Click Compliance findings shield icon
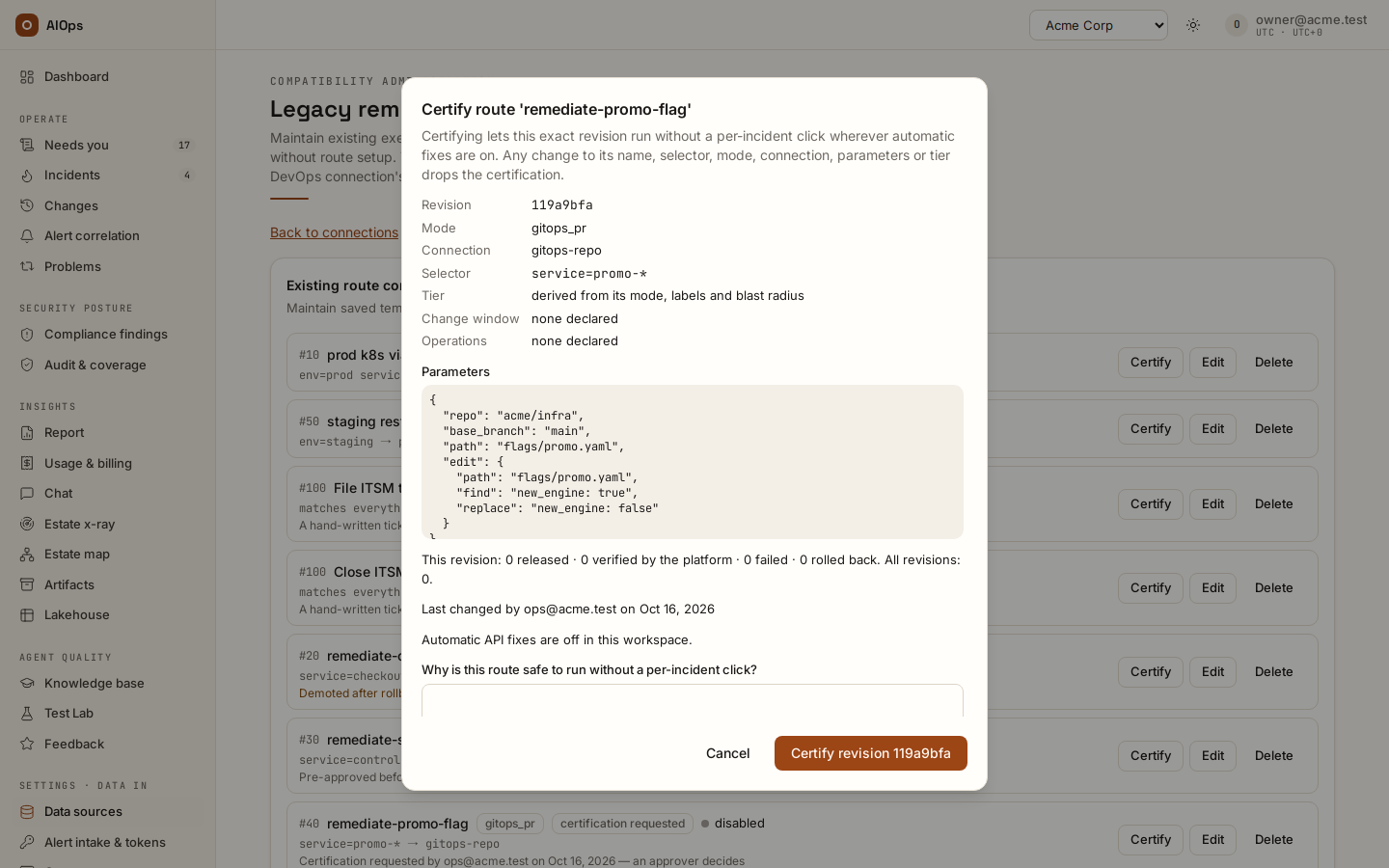Viewport: 1389px width, 868px height. pos(27,334)
